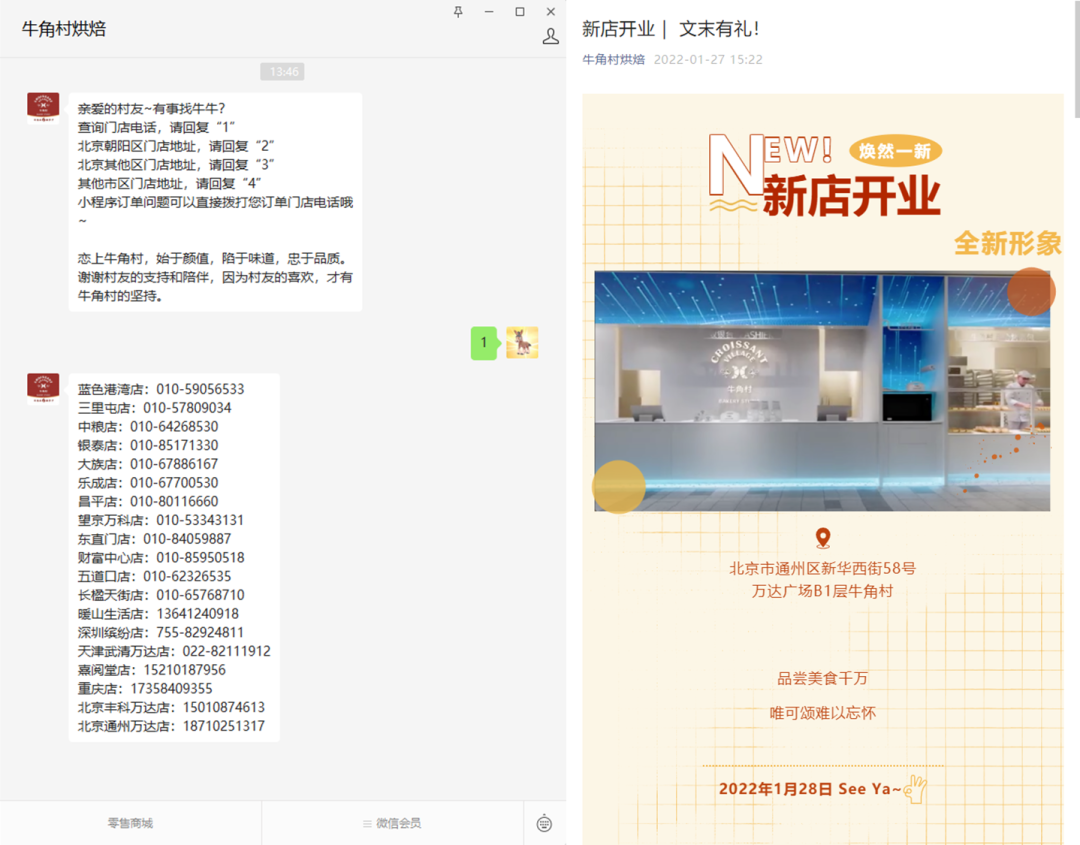Click the sent green "1" message bubble

point(484,343)
